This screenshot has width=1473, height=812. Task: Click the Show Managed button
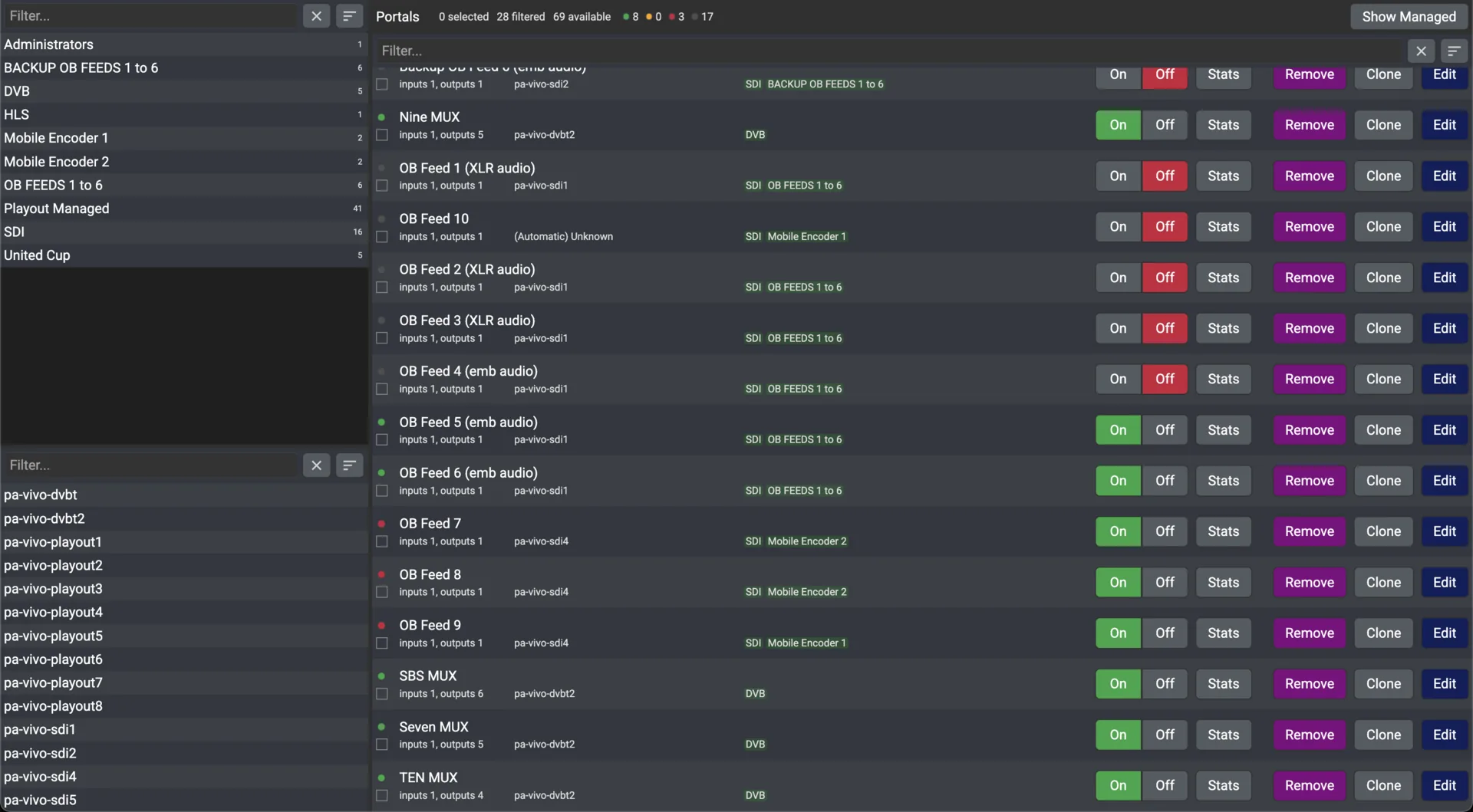tap(1409, 17)
